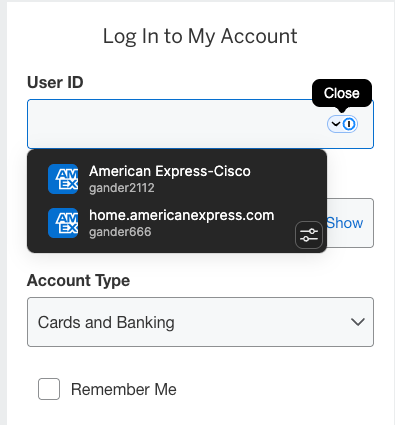Click the 1Password circular logo icon
Viewport: 395px width, 425px height.
click(x=349, y=124)
